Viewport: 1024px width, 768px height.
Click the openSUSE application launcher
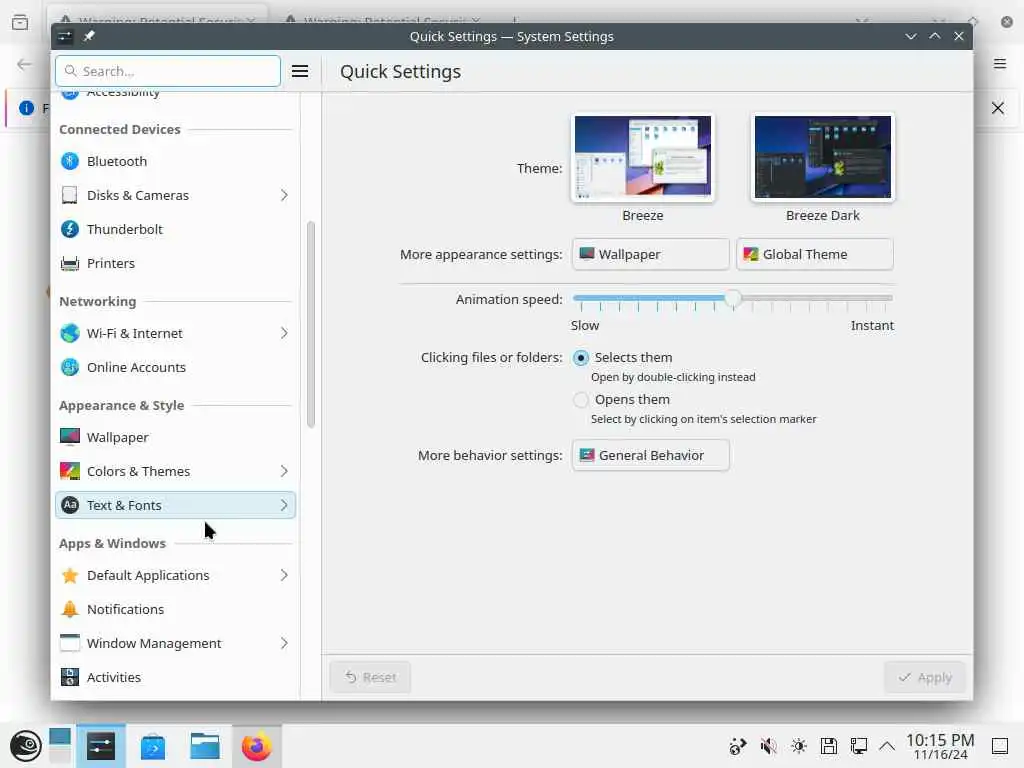25,746
